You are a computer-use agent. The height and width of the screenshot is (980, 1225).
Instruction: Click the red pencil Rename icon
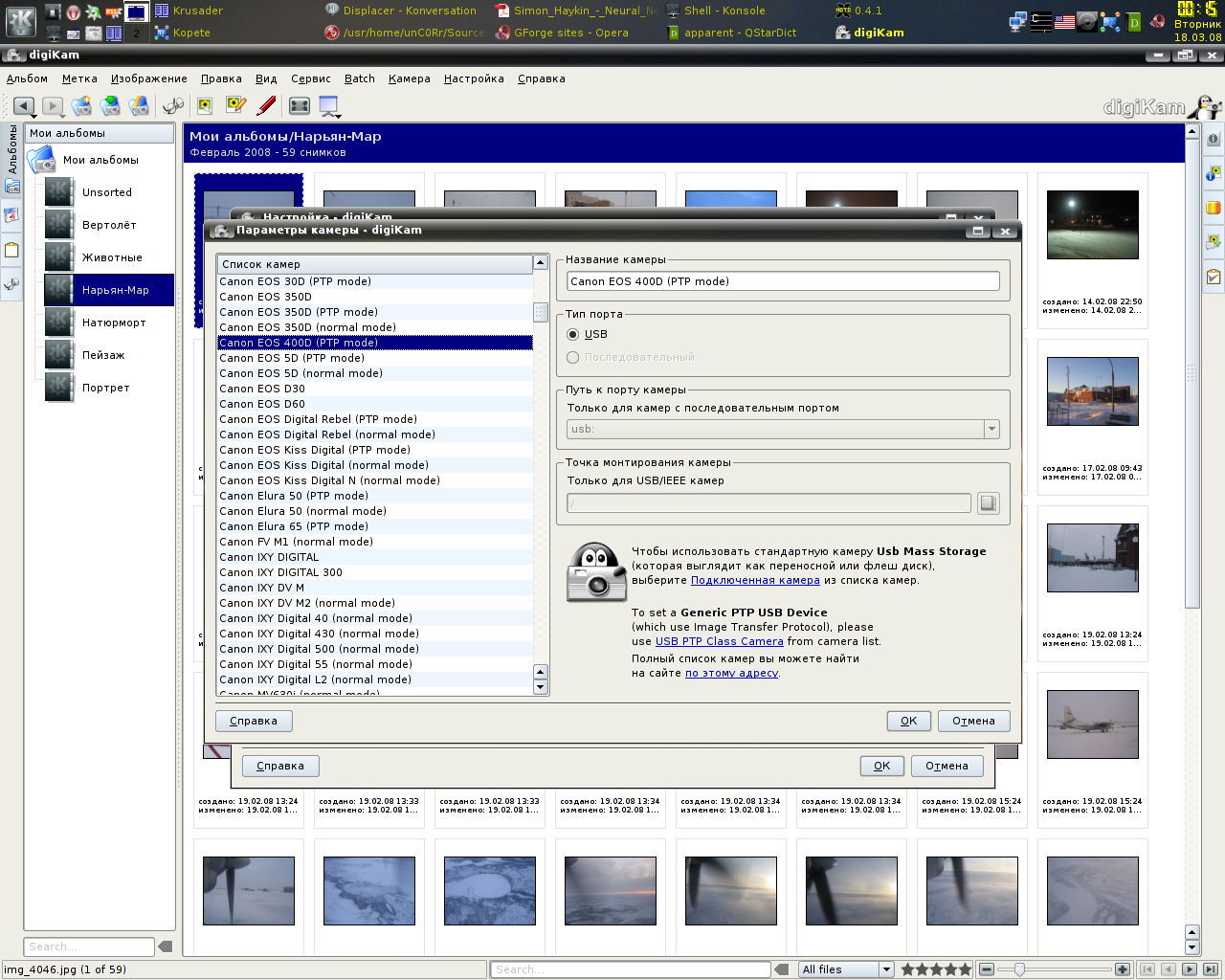(x=266, y=106)
